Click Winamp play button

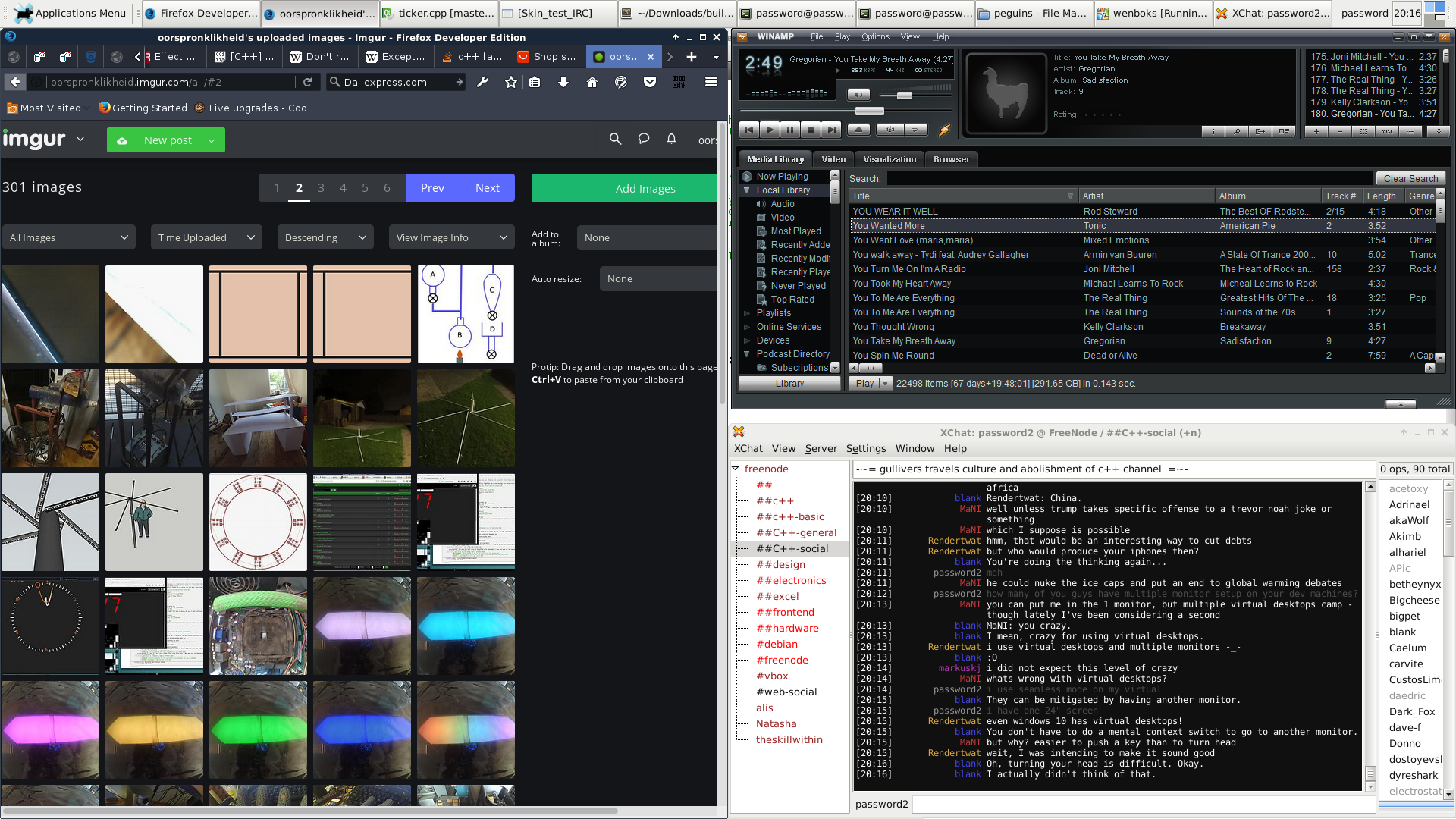coord(770,130)
